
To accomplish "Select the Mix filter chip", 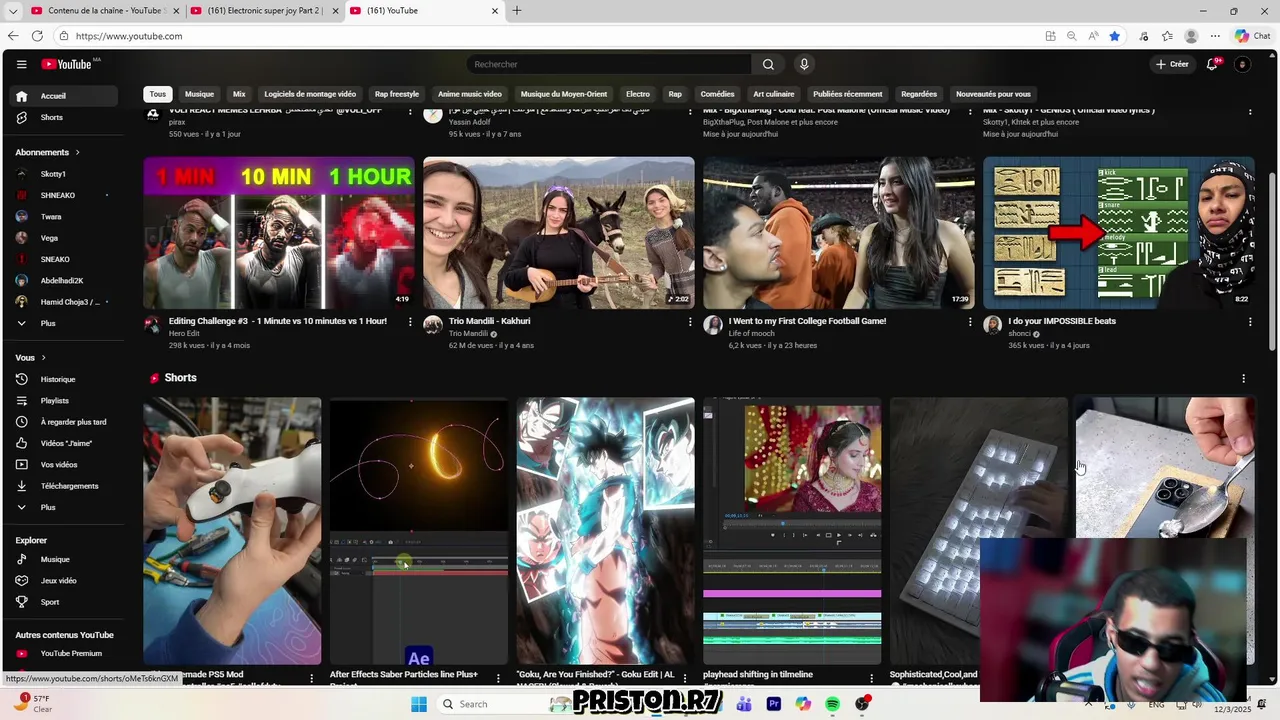I will 239,94.
